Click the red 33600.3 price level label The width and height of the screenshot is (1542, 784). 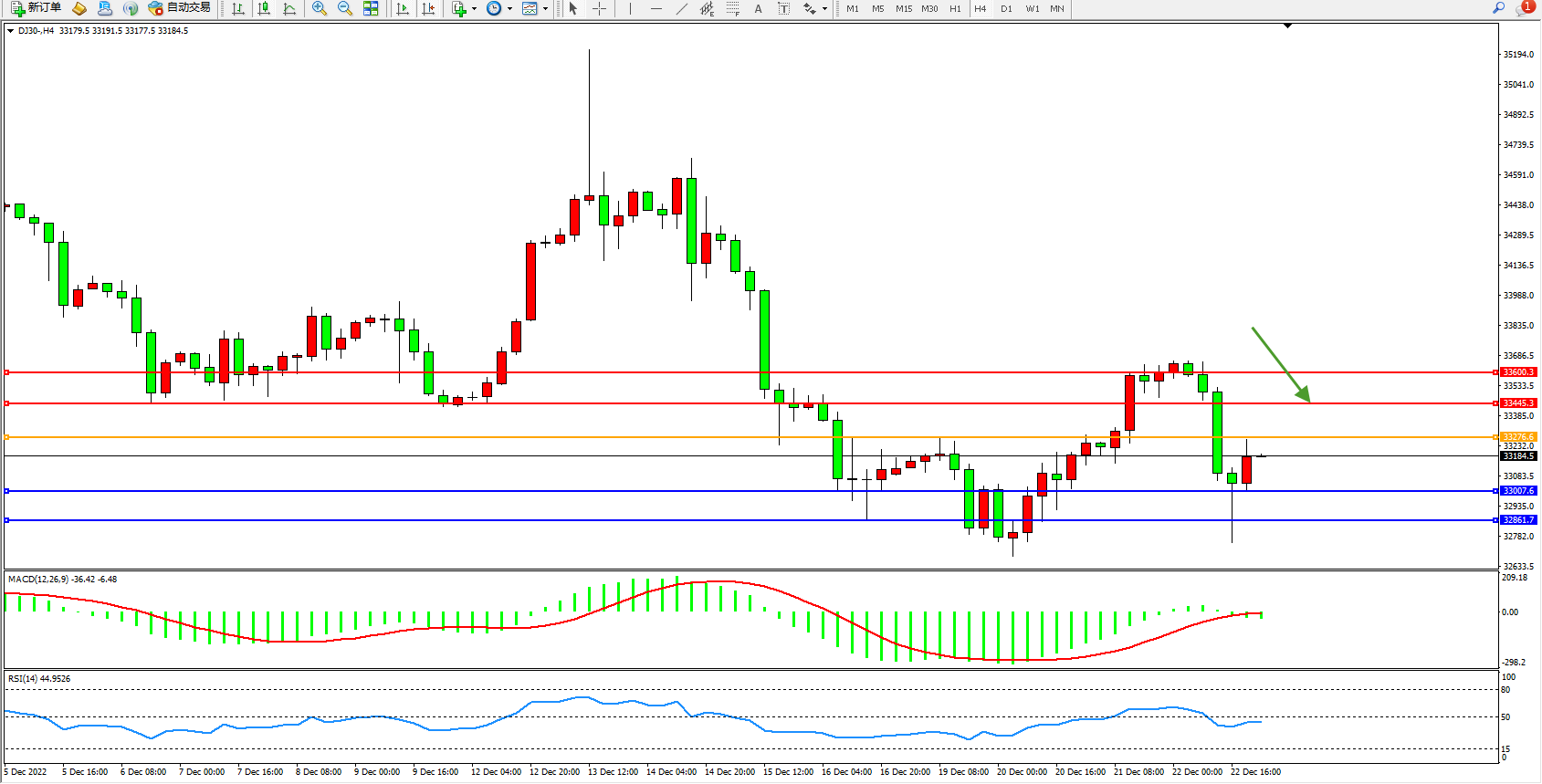[x=1518, y=372]
